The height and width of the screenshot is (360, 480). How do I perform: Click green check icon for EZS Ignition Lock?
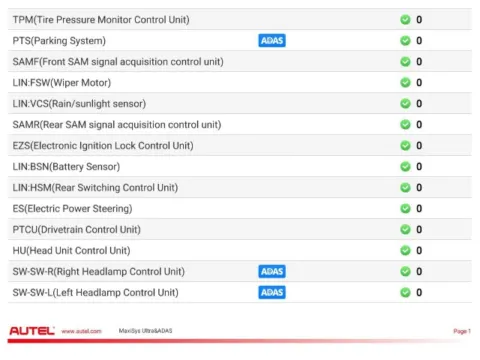tap(405, 146)
